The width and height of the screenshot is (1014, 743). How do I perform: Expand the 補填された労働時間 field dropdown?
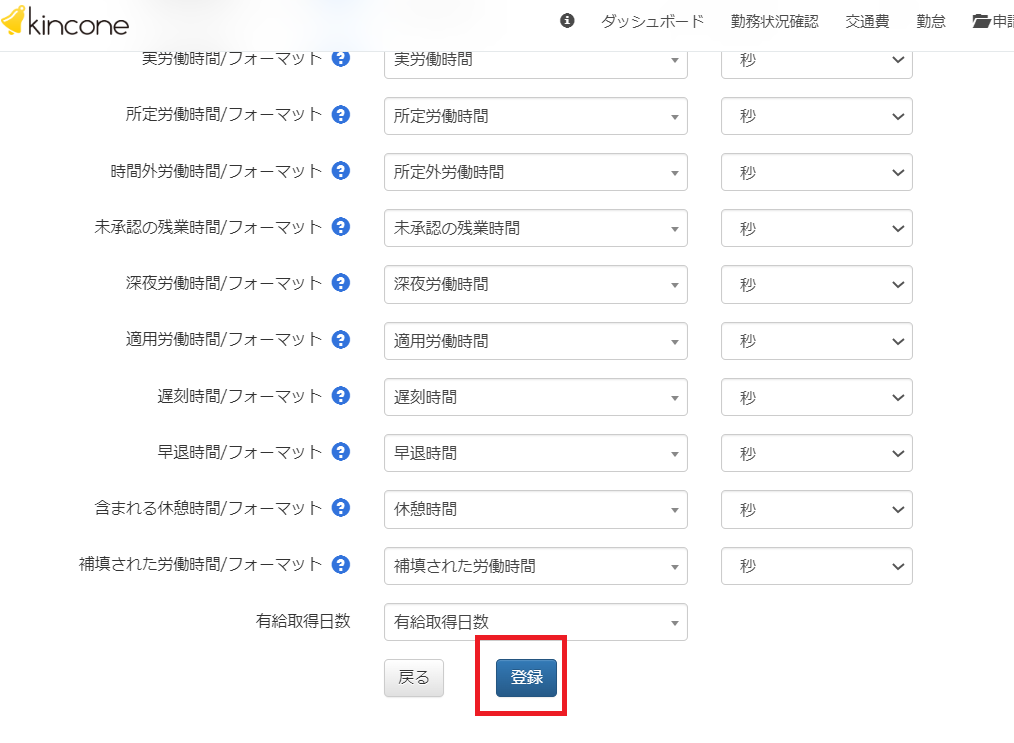(x=535, y=566)
